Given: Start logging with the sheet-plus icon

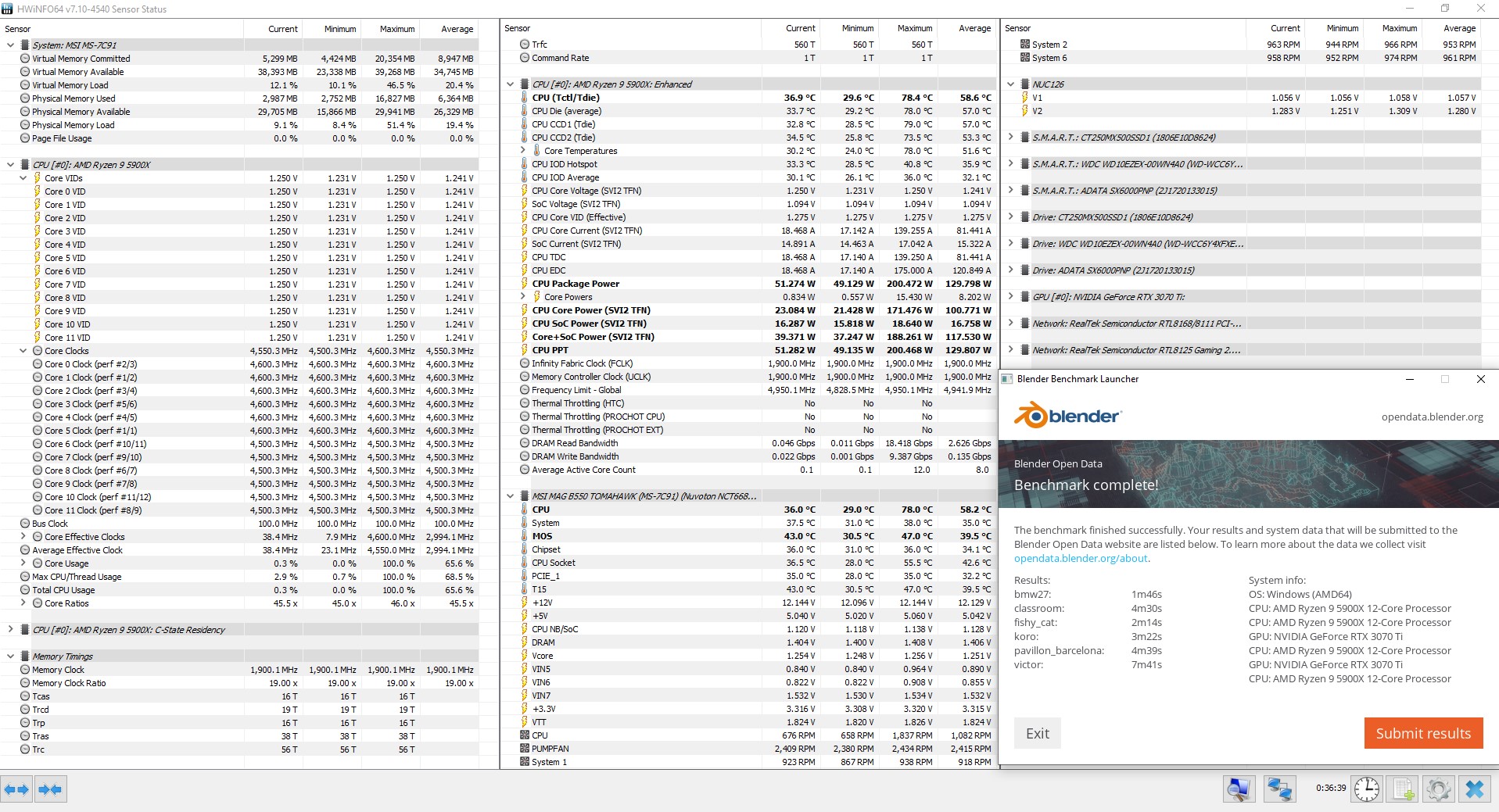Looking at the screenshot, I should coord(1403,789).
